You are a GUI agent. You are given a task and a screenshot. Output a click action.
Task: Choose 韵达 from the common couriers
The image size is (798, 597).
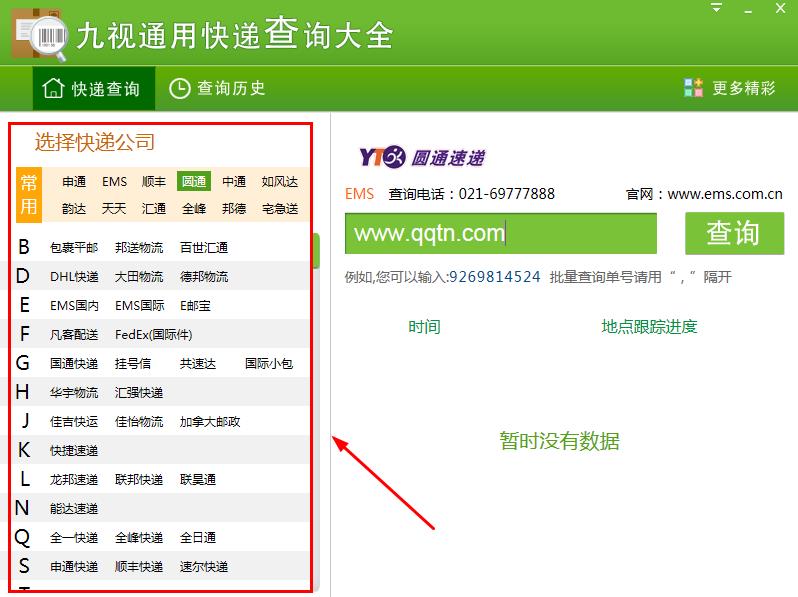tap(74, 209)
